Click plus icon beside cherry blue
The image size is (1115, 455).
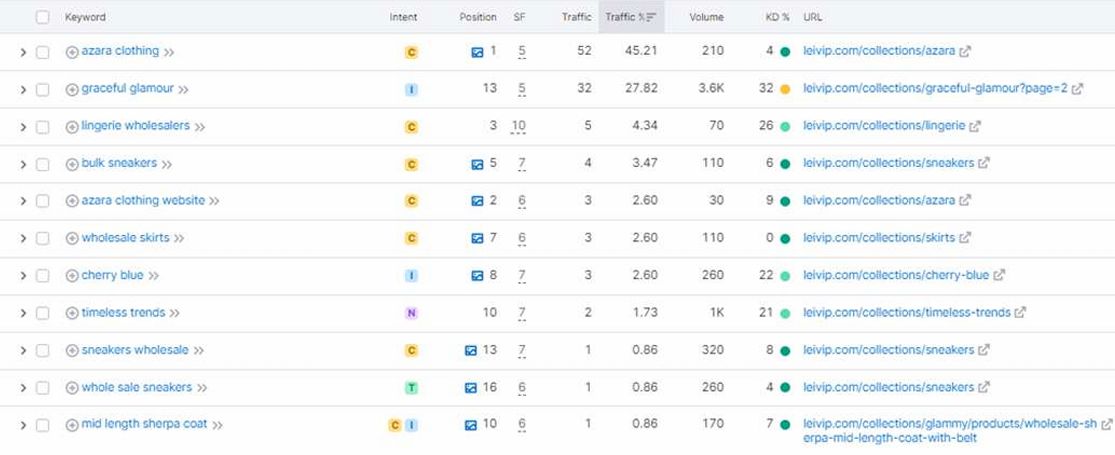(72, 276)
